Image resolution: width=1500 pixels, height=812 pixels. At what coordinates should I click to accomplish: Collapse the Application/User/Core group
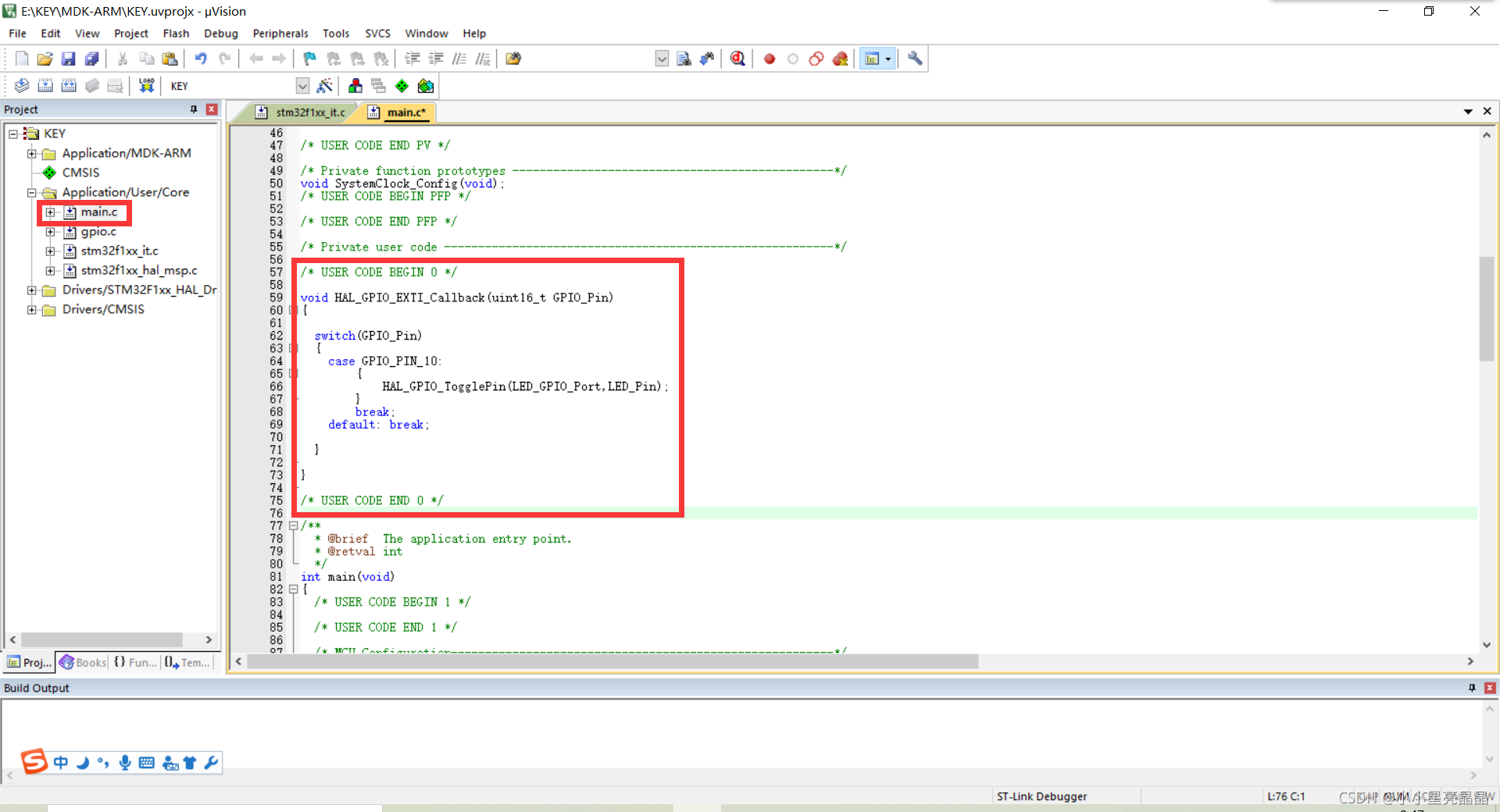(31, 193)
